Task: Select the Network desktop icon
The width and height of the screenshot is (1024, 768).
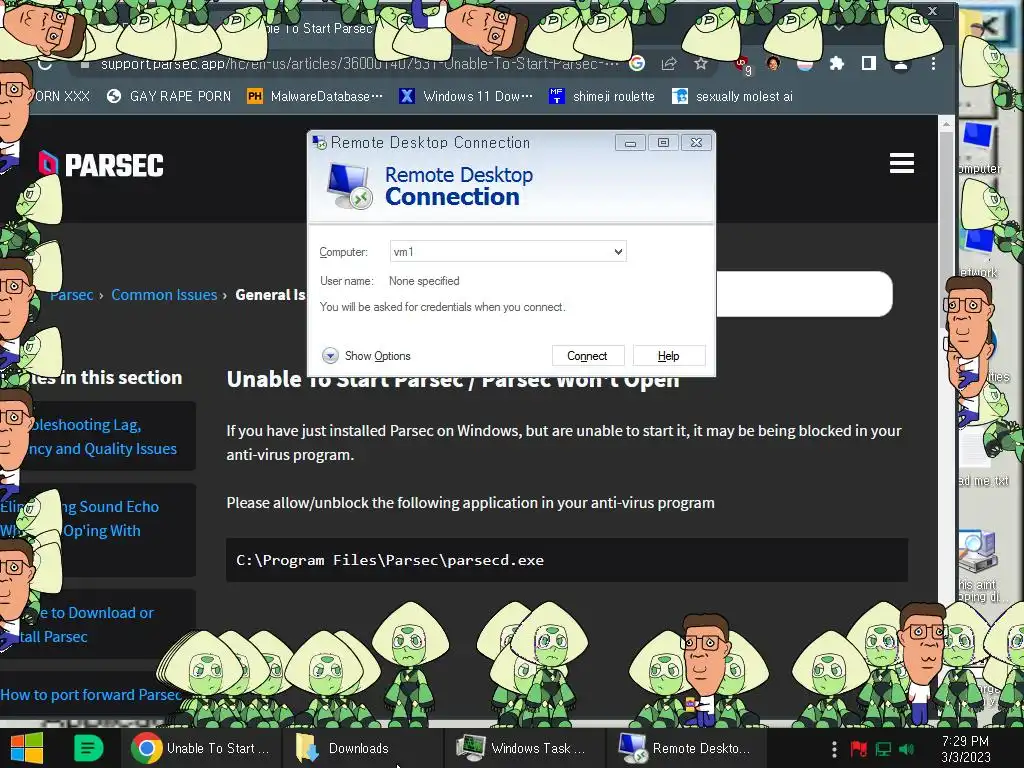Action: 978,253
